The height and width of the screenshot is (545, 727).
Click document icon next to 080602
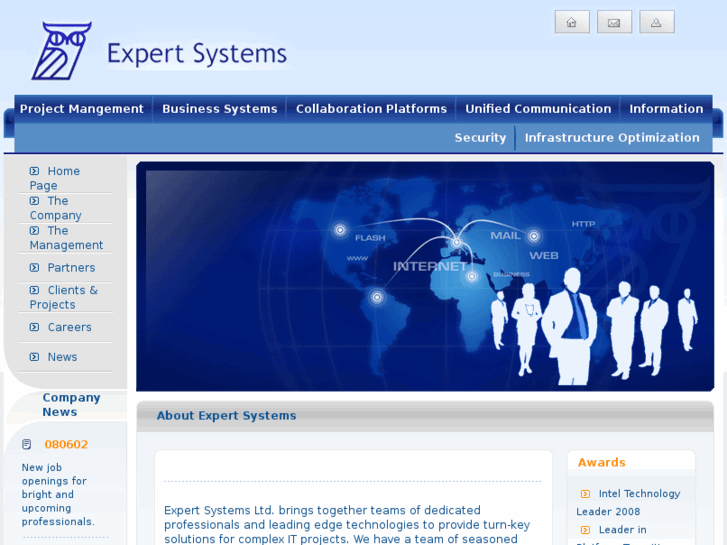tap(27, 444)
